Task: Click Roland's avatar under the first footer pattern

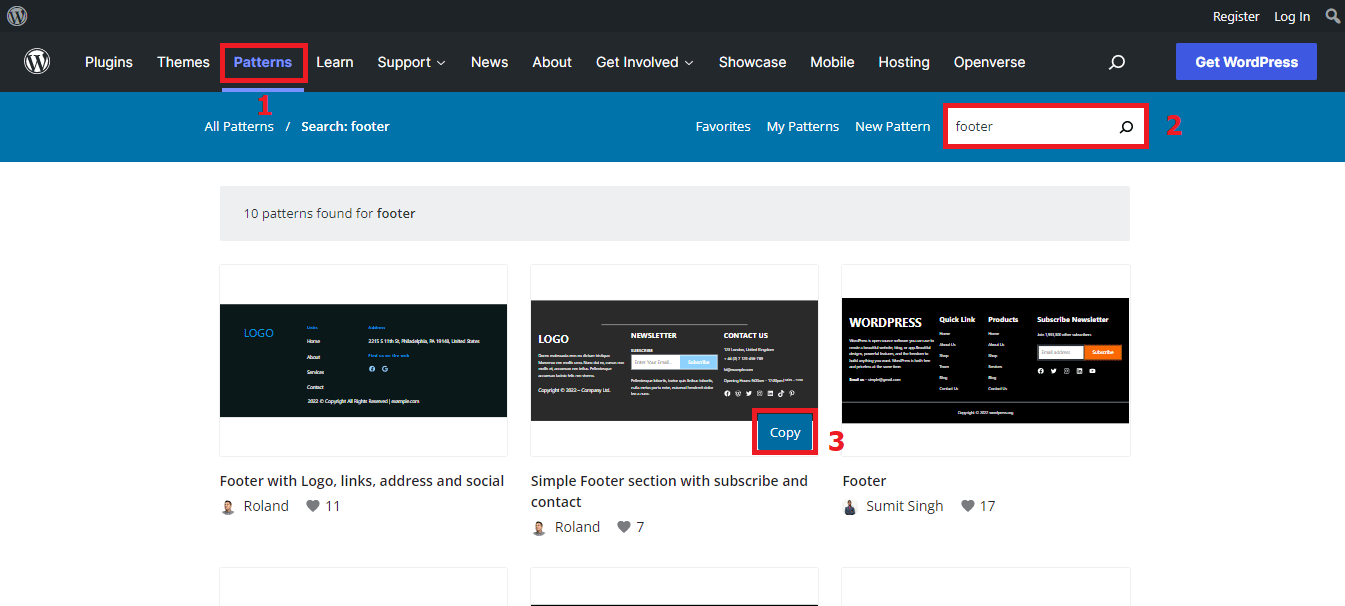Action: tap(228, 506)
